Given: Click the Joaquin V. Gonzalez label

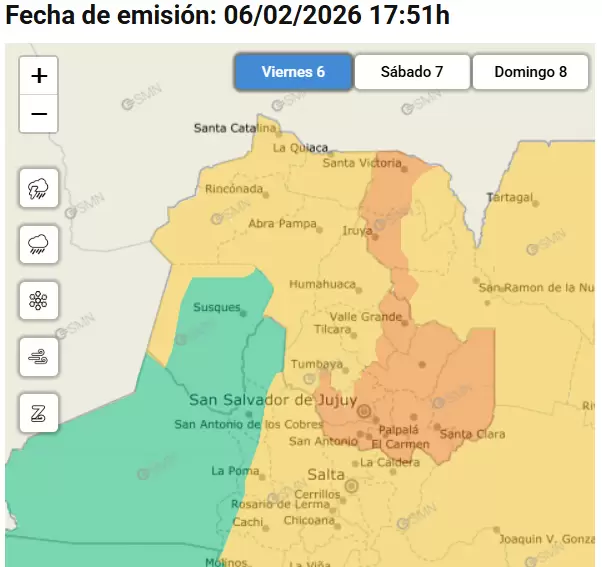Looking at the screenshot, I should (x=547, y=539).
